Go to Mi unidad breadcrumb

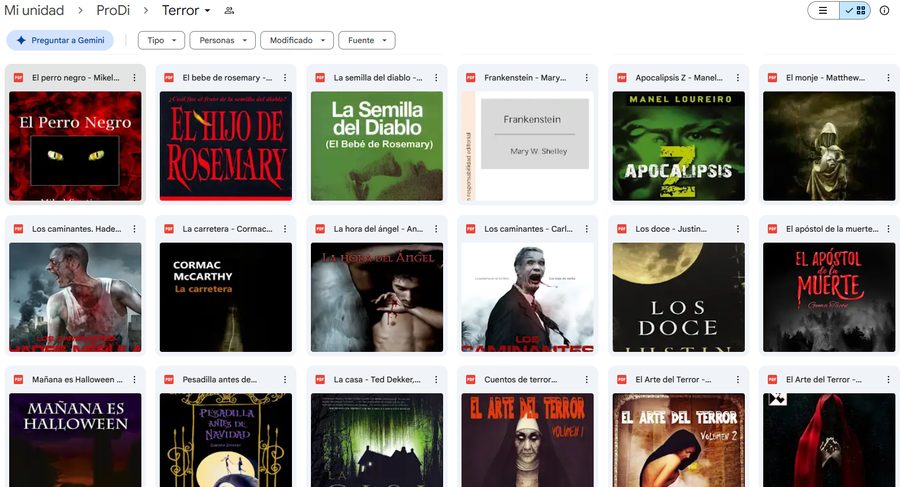coord(34,10)
